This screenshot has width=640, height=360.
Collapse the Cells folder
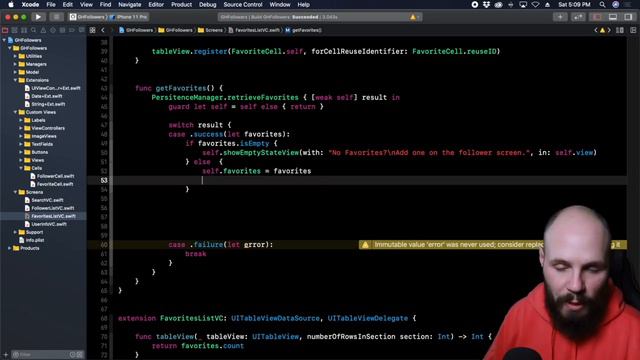pyautogui.click(x=21, y=168)
